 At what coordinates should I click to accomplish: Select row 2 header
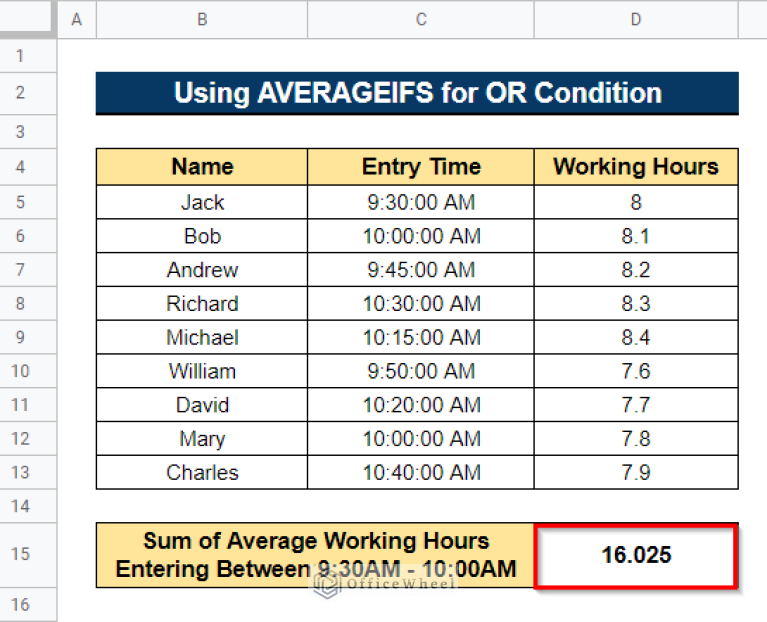(x=28, y=93)
